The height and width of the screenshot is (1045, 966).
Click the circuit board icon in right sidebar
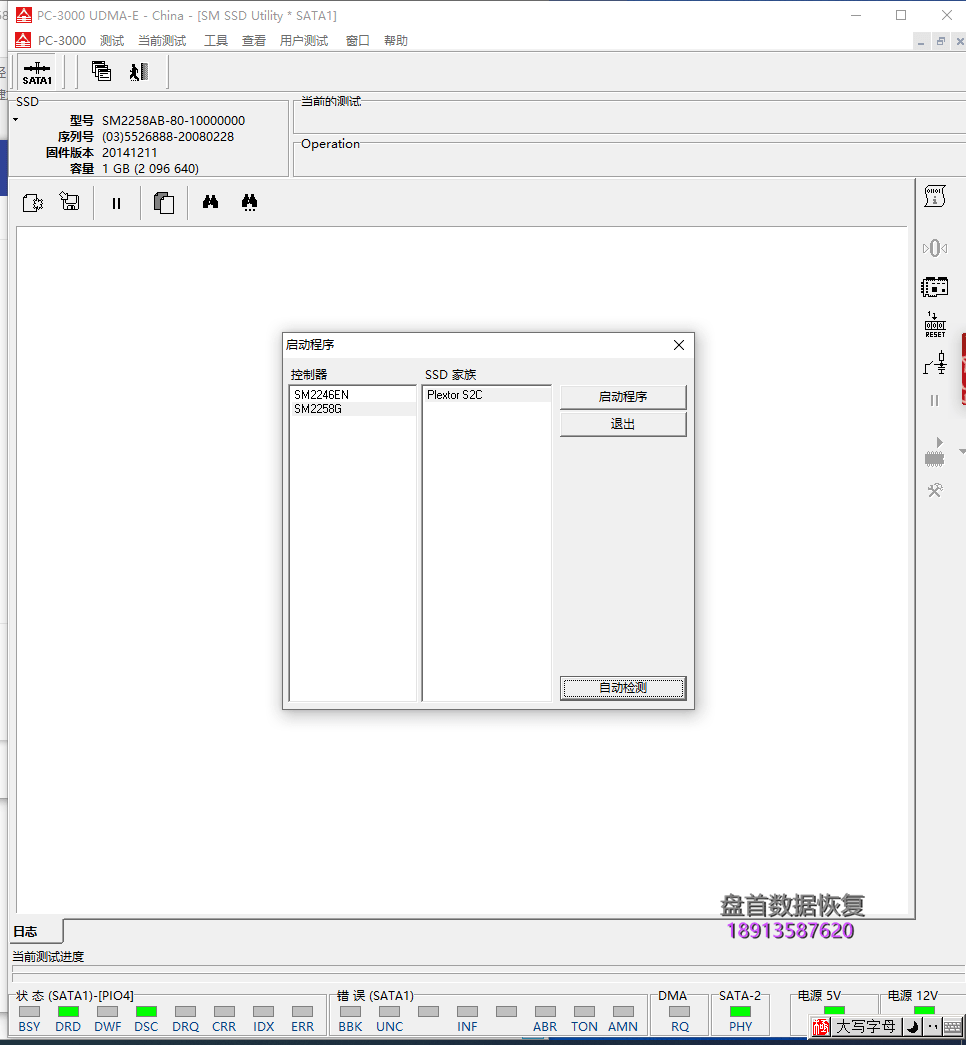(x=935, y=288)
